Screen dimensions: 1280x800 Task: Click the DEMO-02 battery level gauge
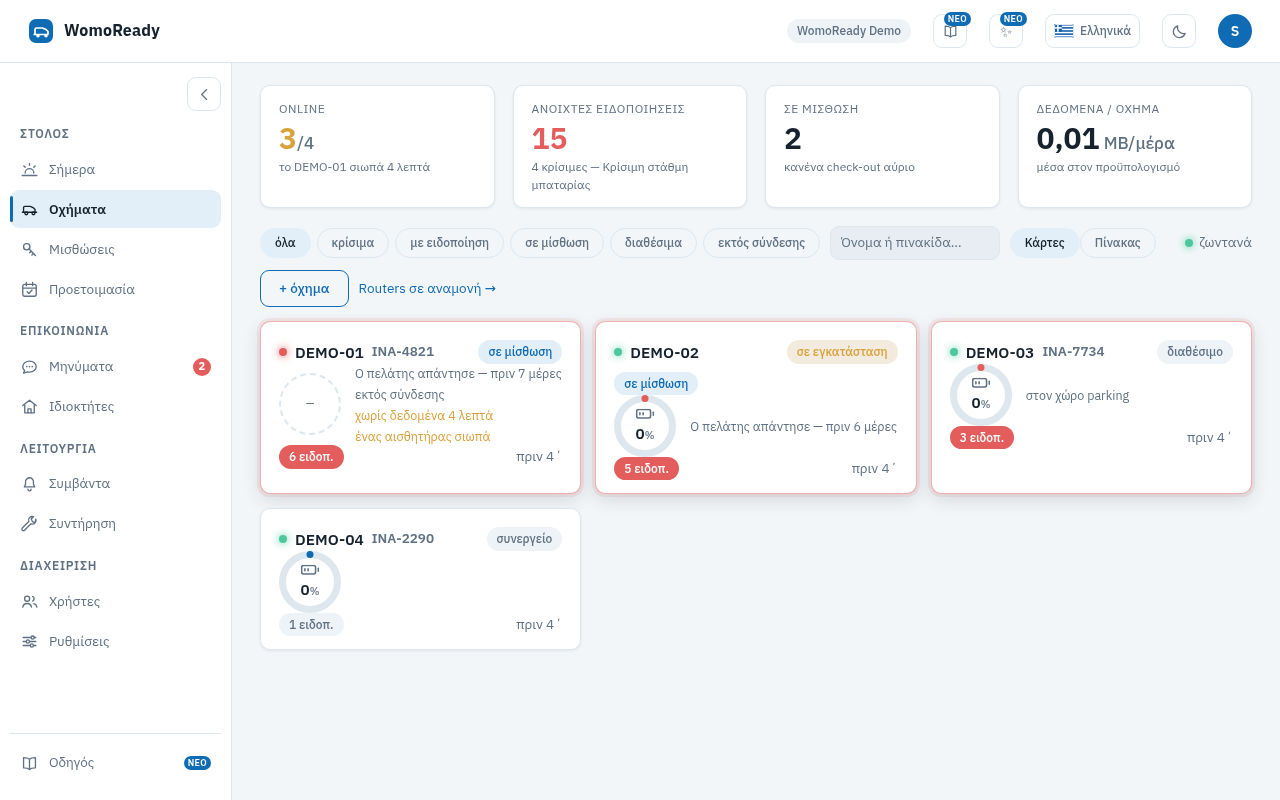tap(645, 426)
